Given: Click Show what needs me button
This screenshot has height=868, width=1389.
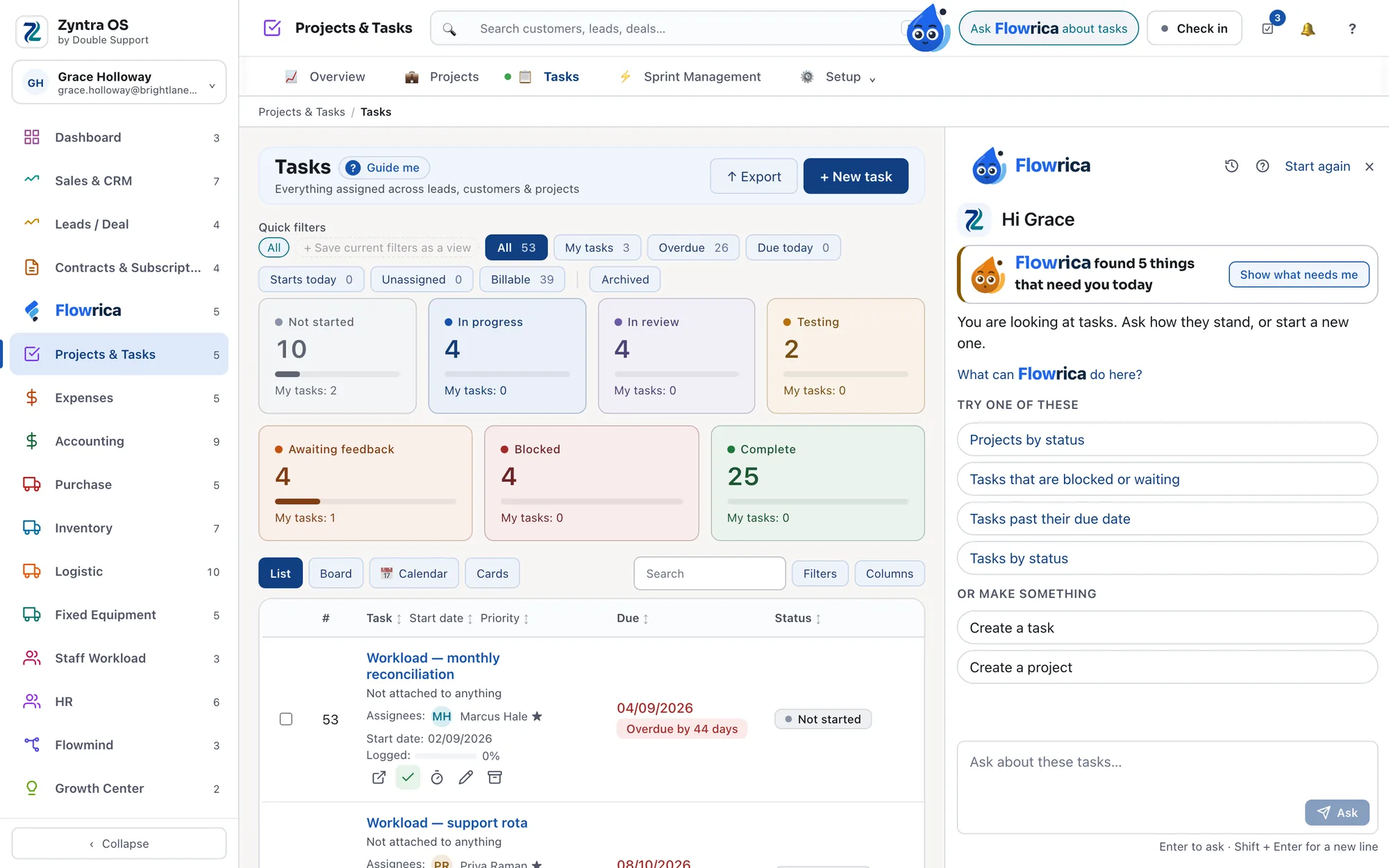Looking at the screenshot, I should (1299, 274).
